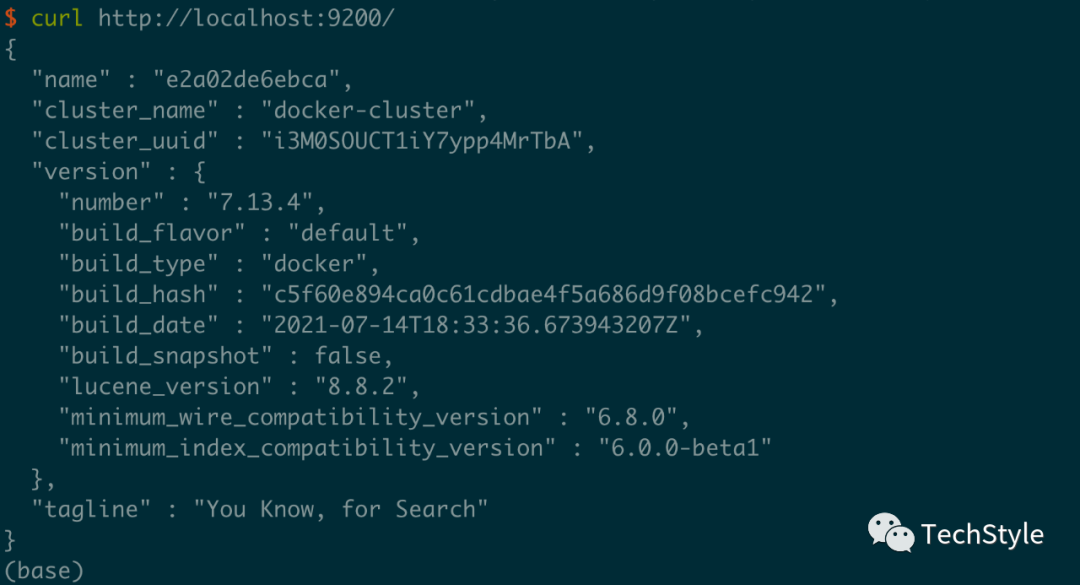
Task: Click the 6.0.0-beta1 index compatibility value
Action: tap(684, 448)
